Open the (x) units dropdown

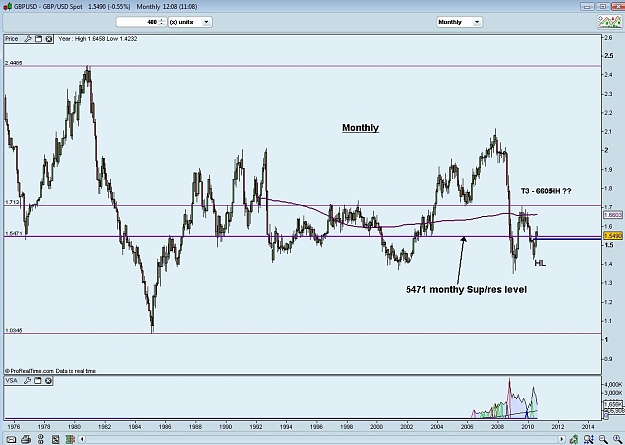(x=190, y=22)
